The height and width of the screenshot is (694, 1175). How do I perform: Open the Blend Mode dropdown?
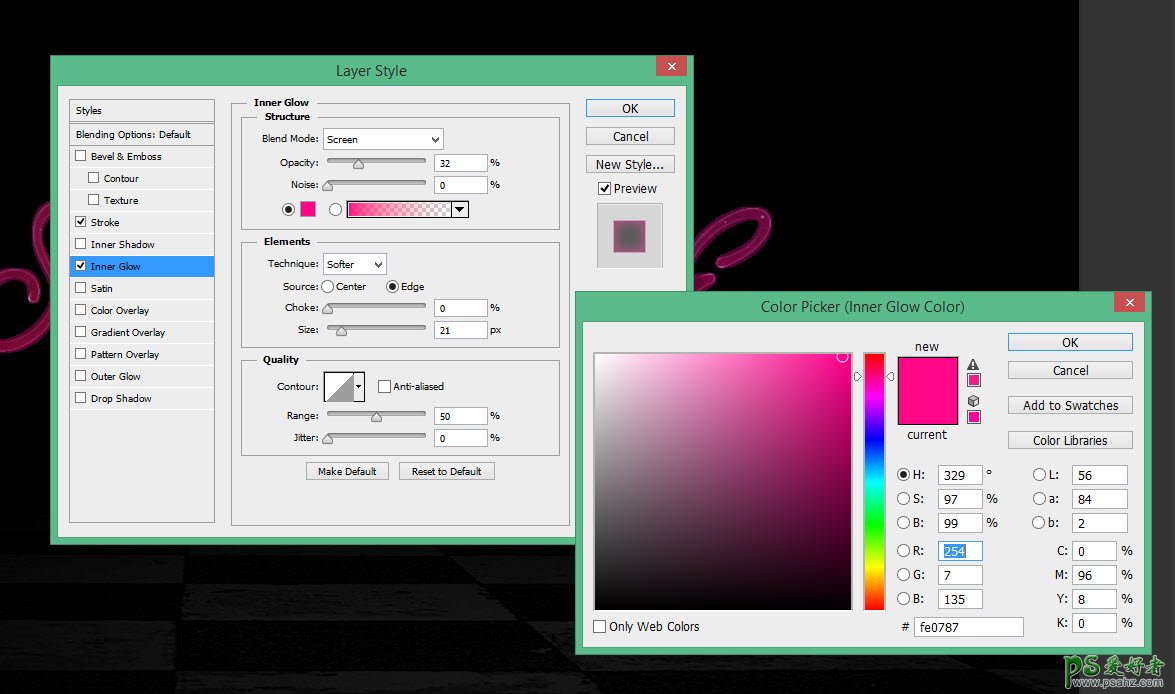coord(383,139)
